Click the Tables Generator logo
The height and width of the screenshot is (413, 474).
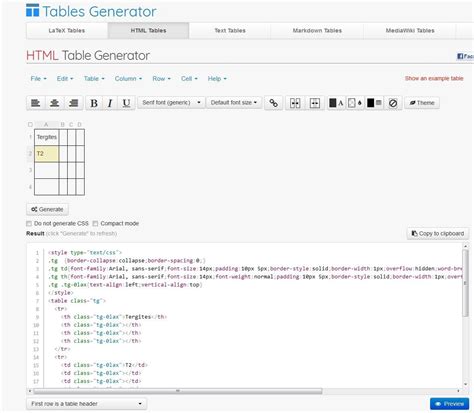point(91,11)
